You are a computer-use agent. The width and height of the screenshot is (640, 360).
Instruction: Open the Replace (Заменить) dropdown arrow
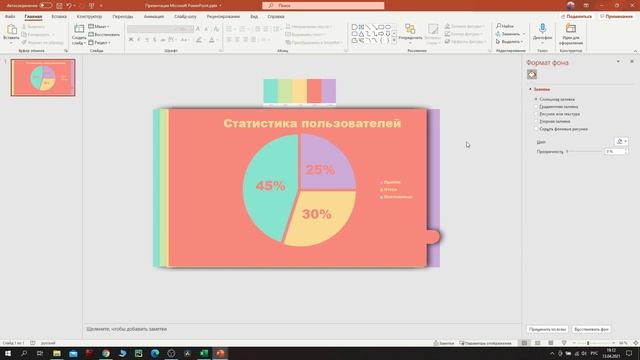pyautogui.click(x=524, y=34)
